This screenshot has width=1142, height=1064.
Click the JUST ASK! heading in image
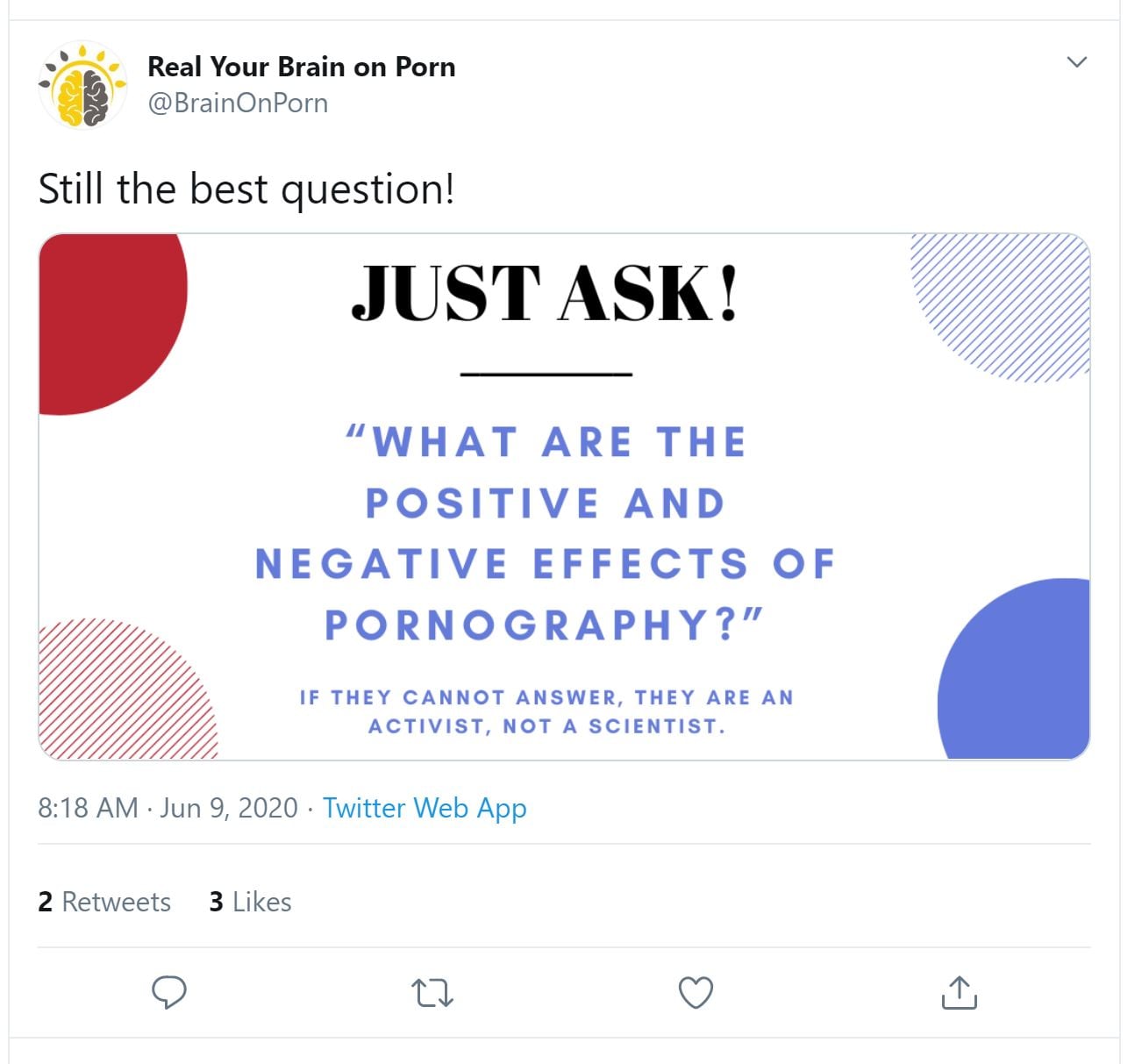click(x=545, y=294)
